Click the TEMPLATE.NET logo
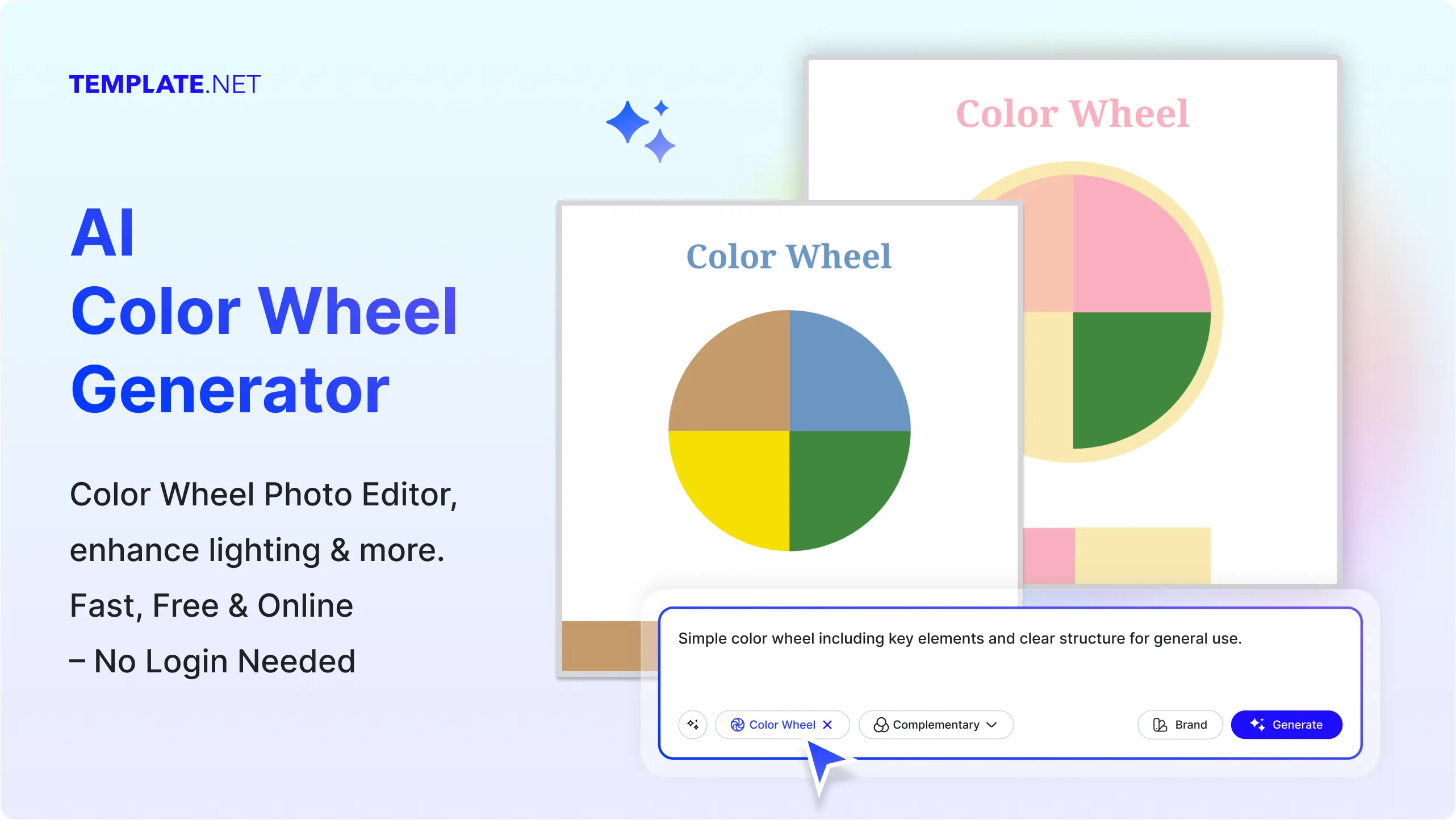Image resolution: width=1456 pixels, height=820 pixels. point(165,84)
